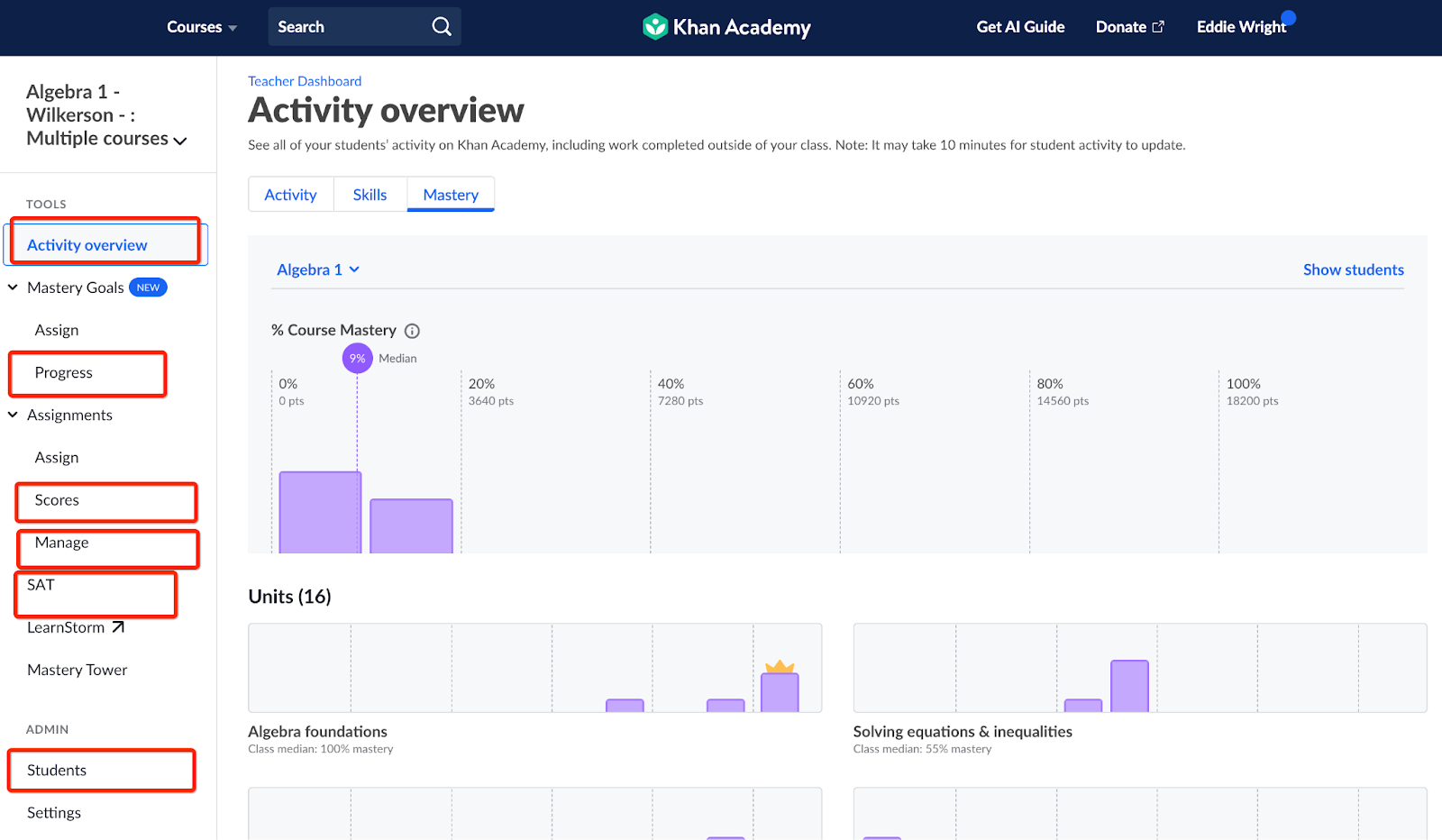Click the 'Class median: 55% mastery' text
Screen dimensions: 1442x840
pyautogui.click(x=922, y=749)
